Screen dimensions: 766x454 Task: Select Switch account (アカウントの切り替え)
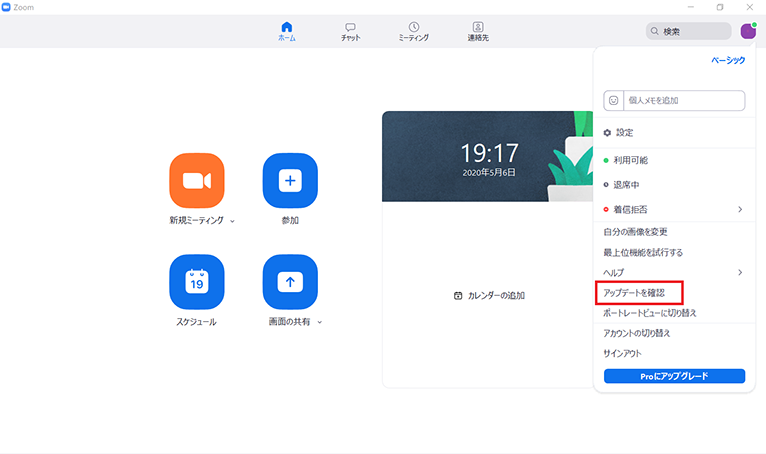637,333
